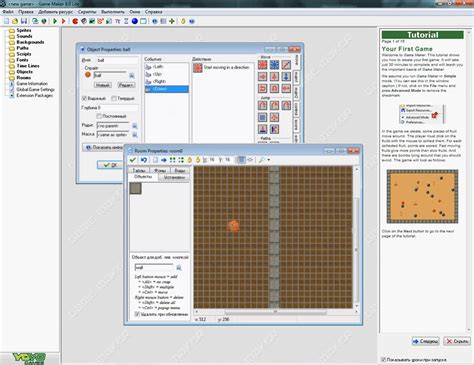Screen dimensions: 474x365
Task: Toggle 'delete underlying' checkbox in Room Properties
Action: [137, 314]
